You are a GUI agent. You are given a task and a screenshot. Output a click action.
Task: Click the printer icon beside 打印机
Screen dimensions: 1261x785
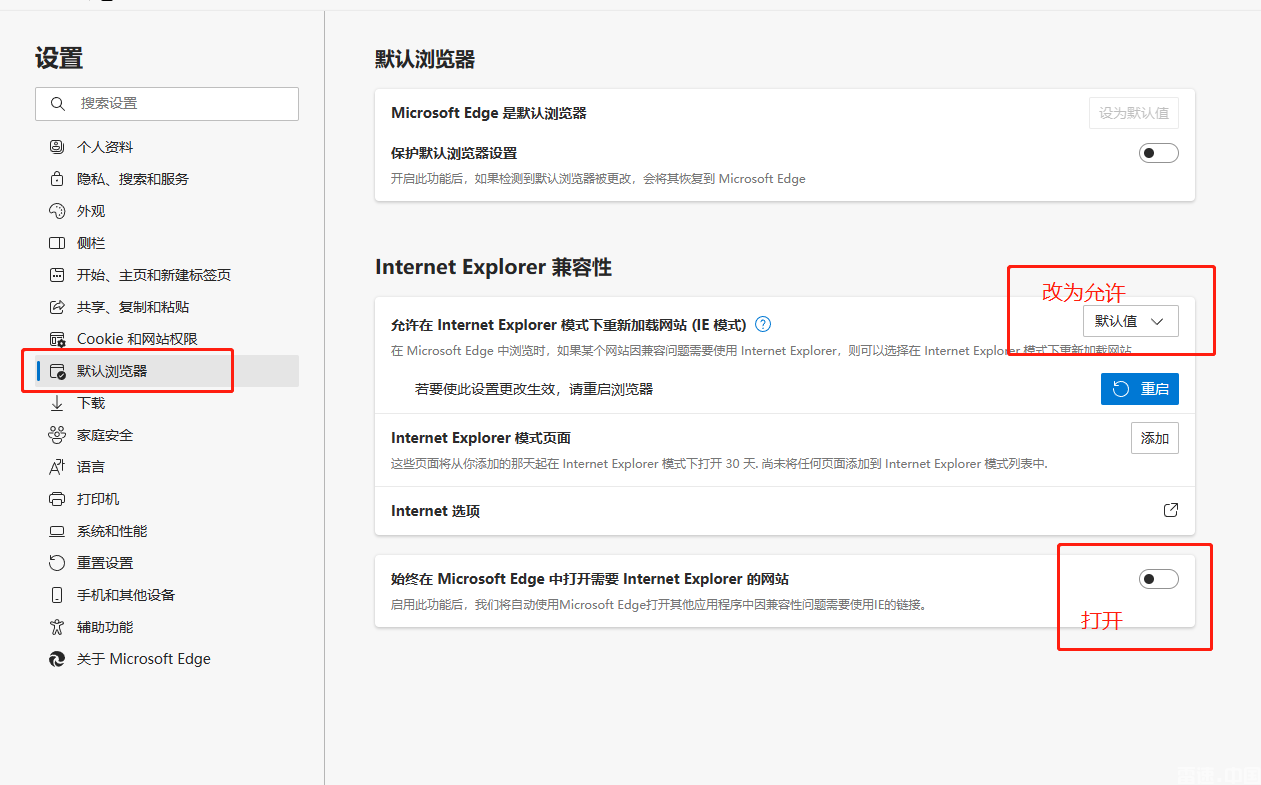point(57,499)
